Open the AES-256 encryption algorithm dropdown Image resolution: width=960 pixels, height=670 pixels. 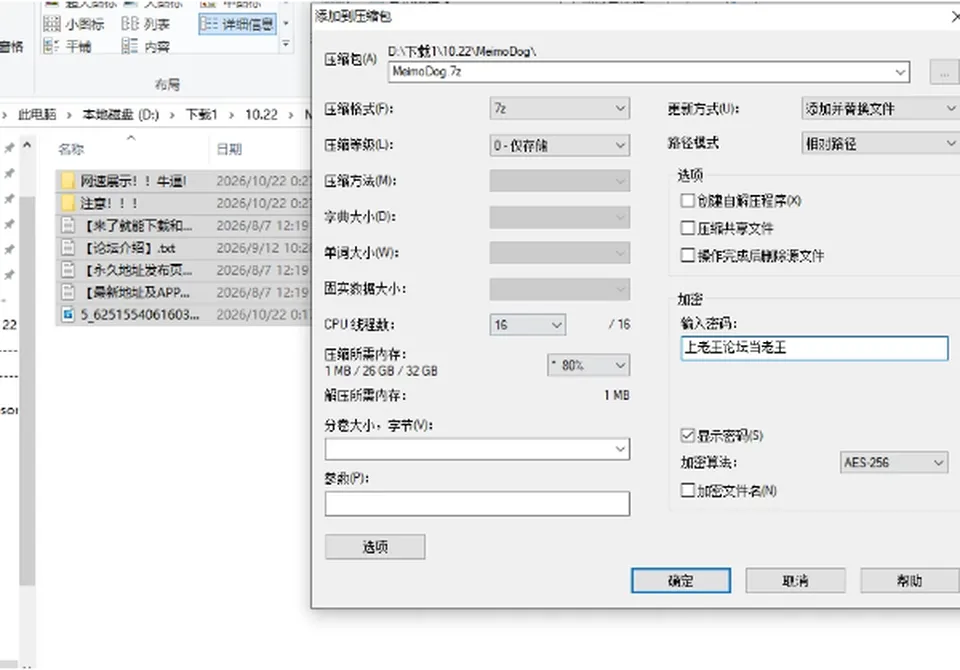pos(894,462)
